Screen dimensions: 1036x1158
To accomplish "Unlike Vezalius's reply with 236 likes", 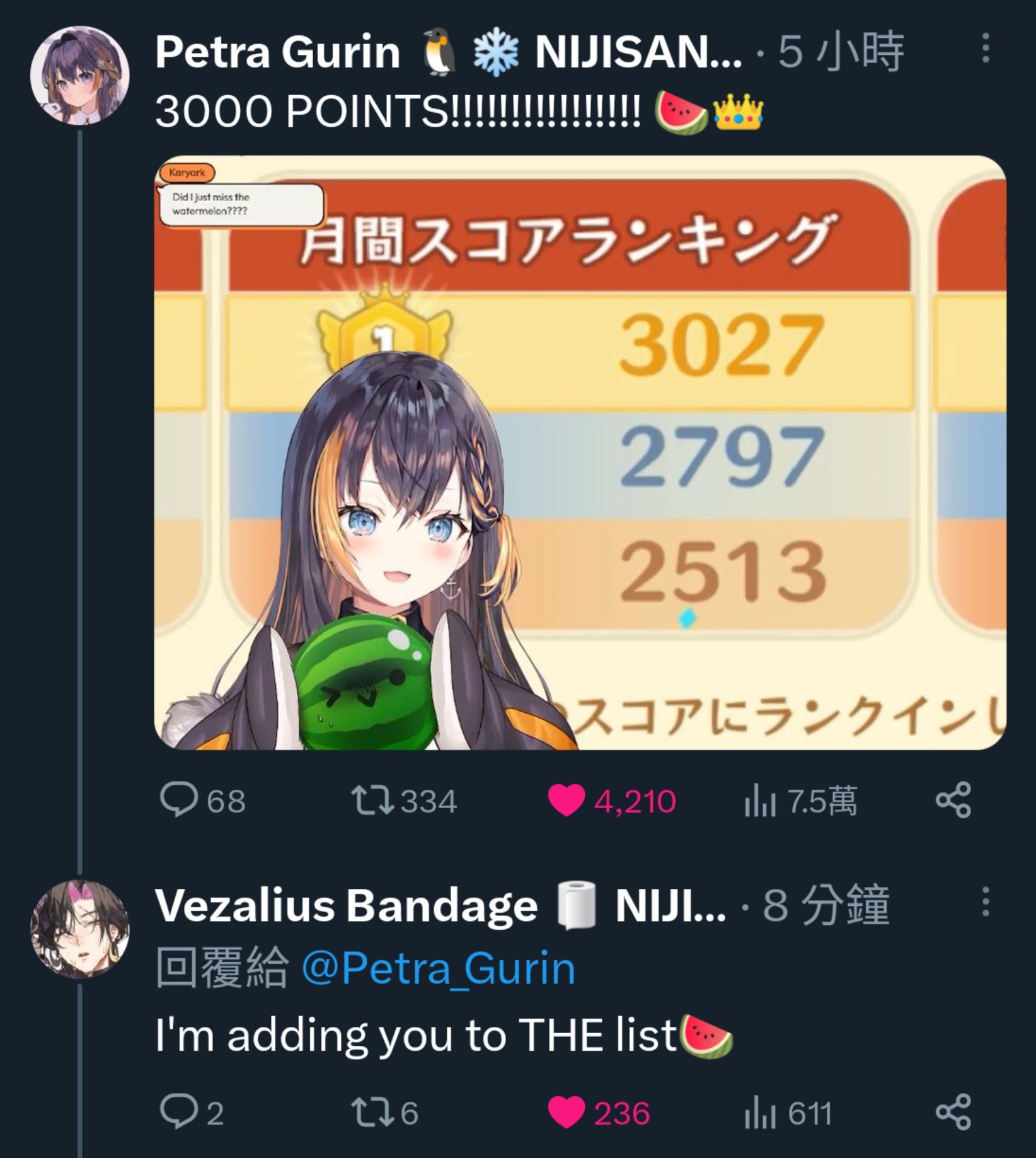I will [x=599, y=1112].
